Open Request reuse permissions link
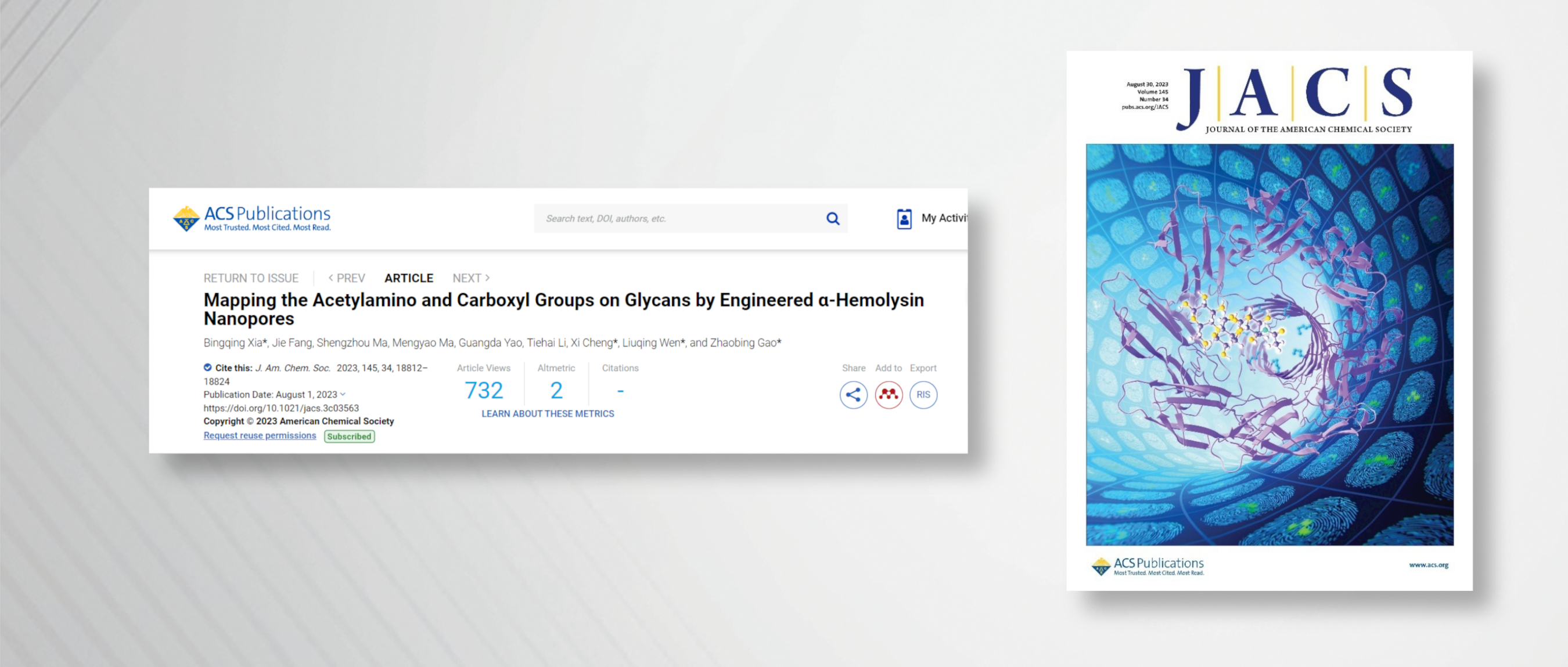Screen dimensions: 1568x667 pyautogui.click(x=260, y=436)
